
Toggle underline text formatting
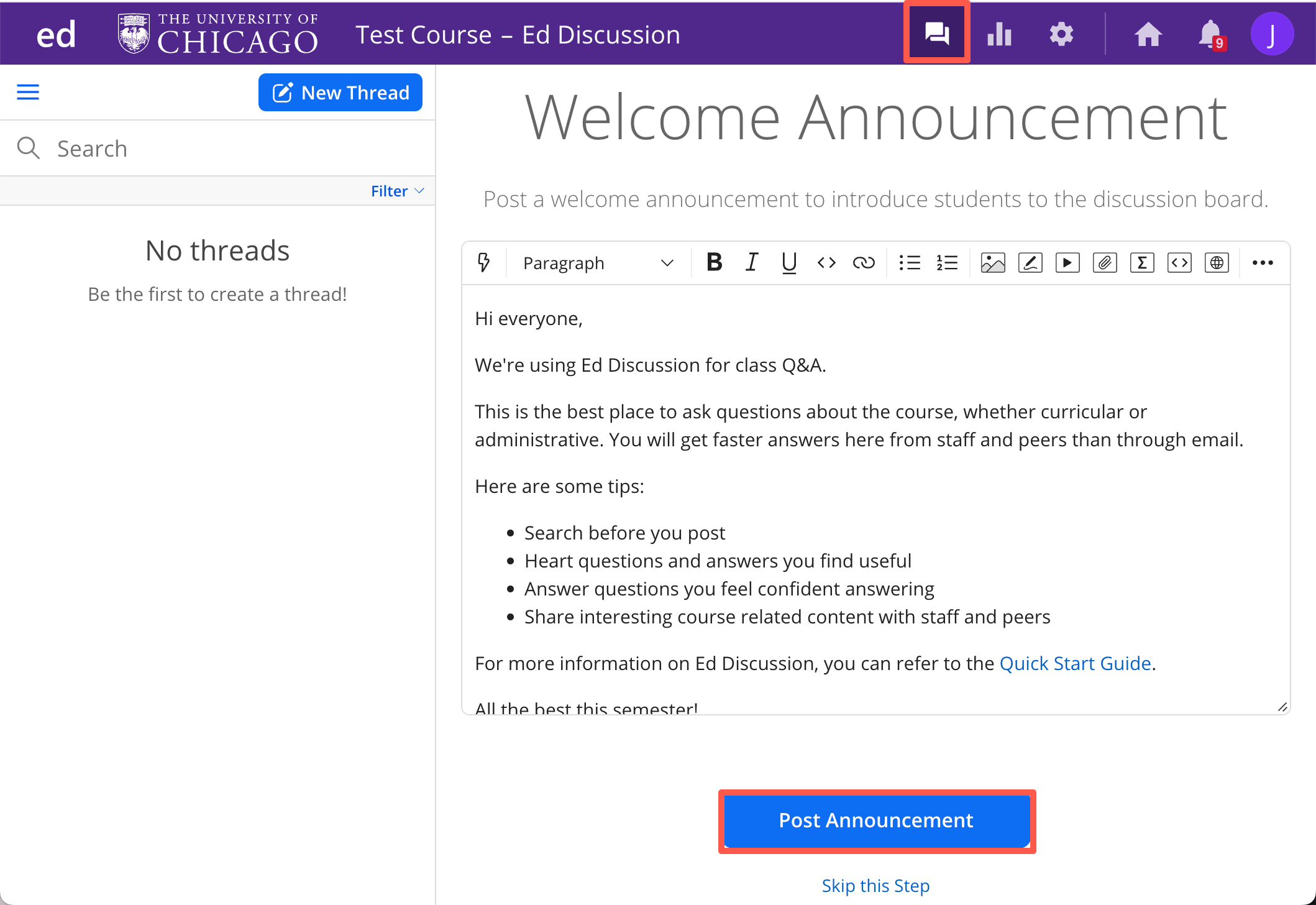point(788,262)
